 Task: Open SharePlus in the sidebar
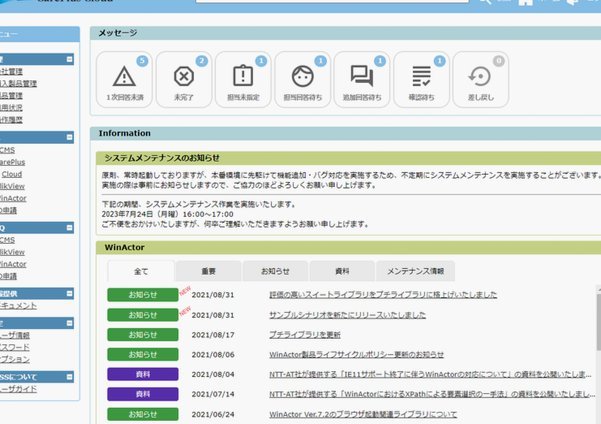coord(12,162)
